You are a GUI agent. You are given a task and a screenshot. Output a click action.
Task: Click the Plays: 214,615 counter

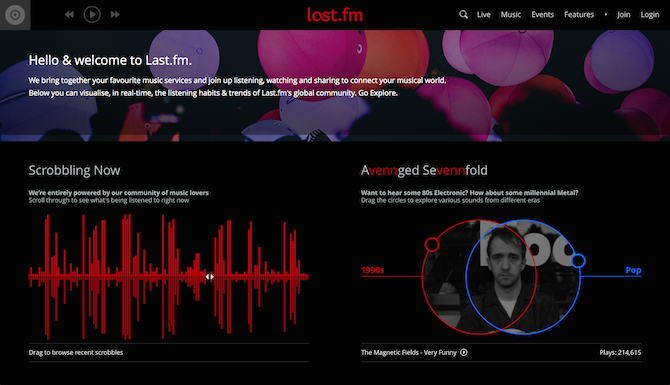[620, 353]
